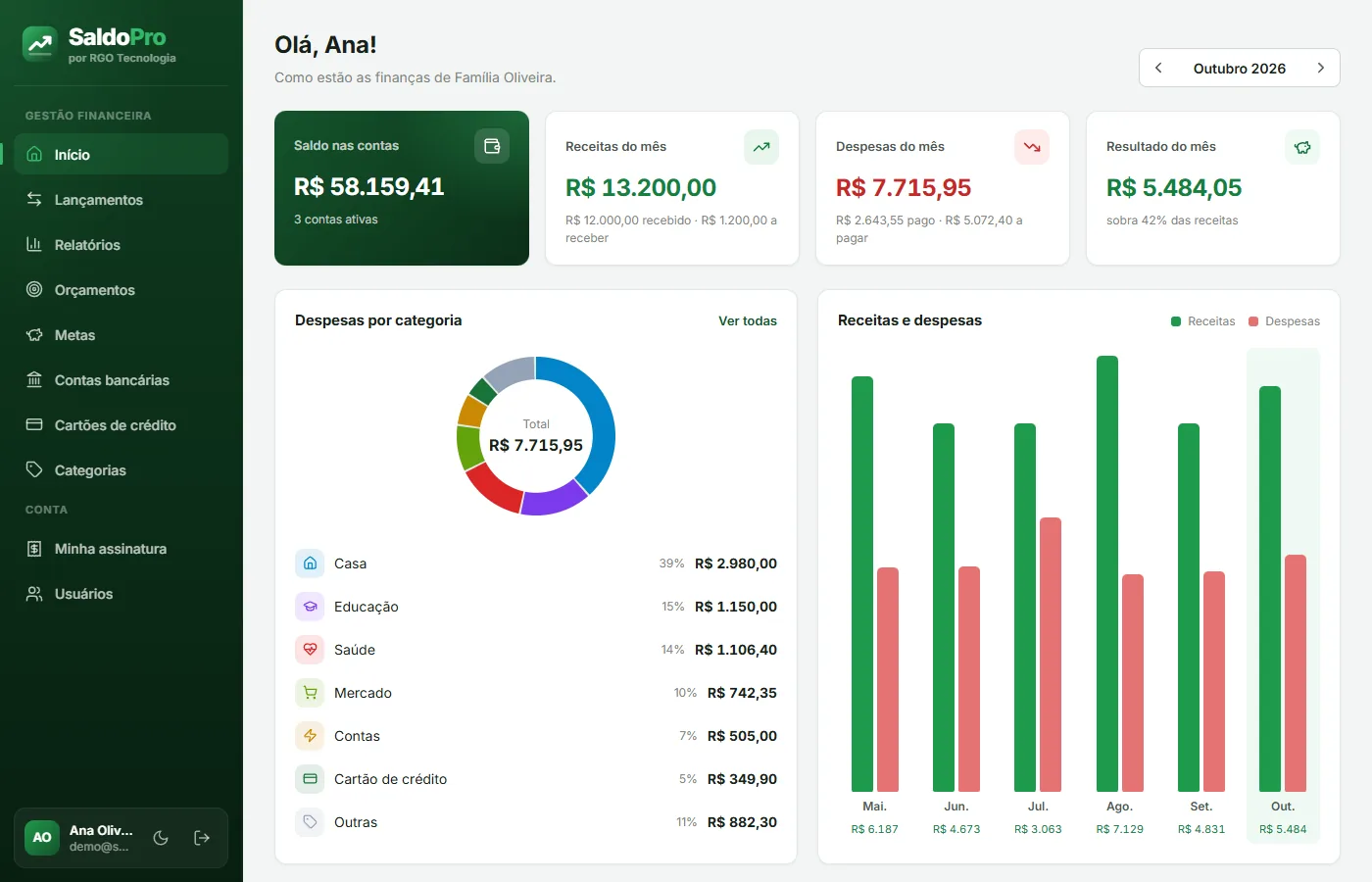Click the Categorias tag icon
Viewport: 1372px width, 882px height.
coord(34,469)
